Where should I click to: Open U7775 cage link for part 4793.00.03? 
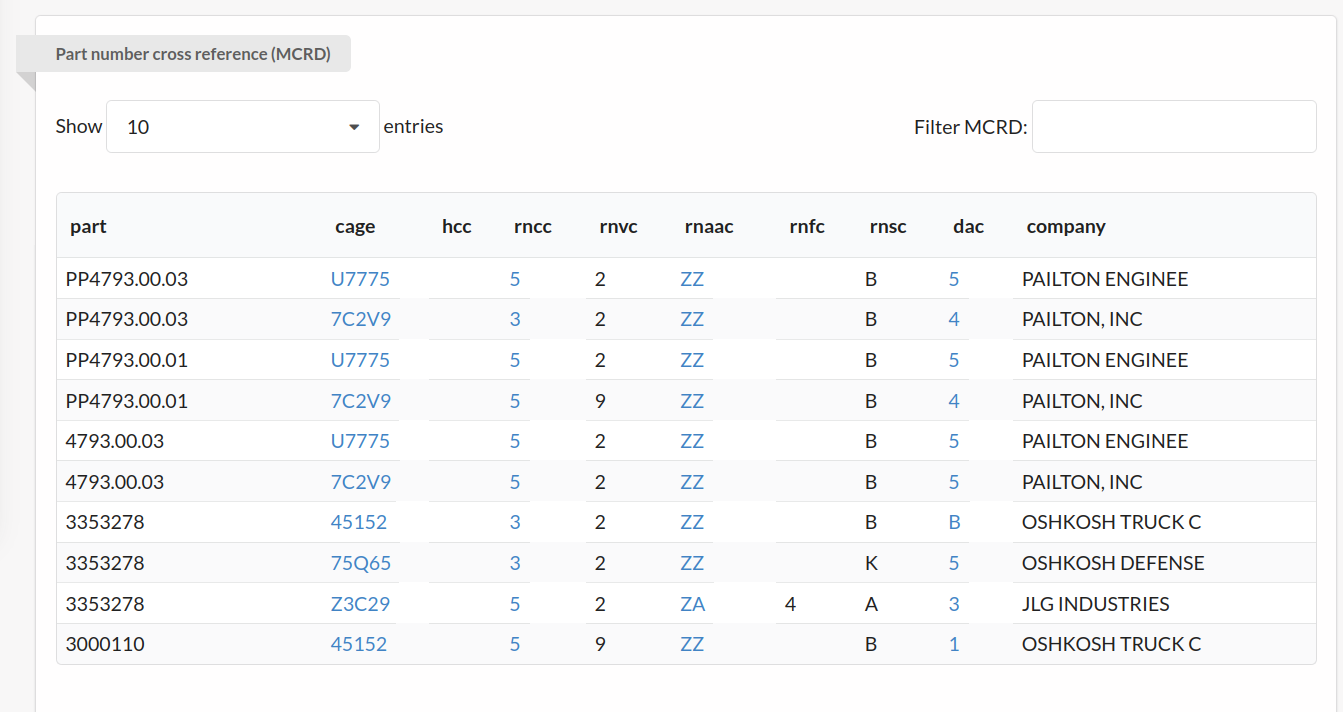pos(360,441)
